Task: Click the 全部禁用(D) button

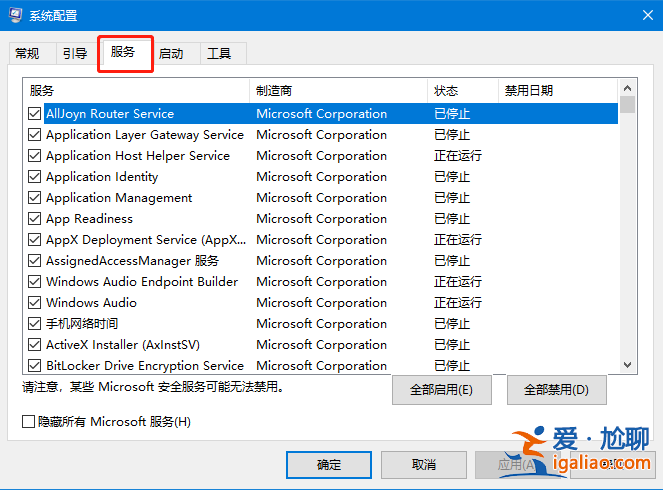Action: coord(556,389)
